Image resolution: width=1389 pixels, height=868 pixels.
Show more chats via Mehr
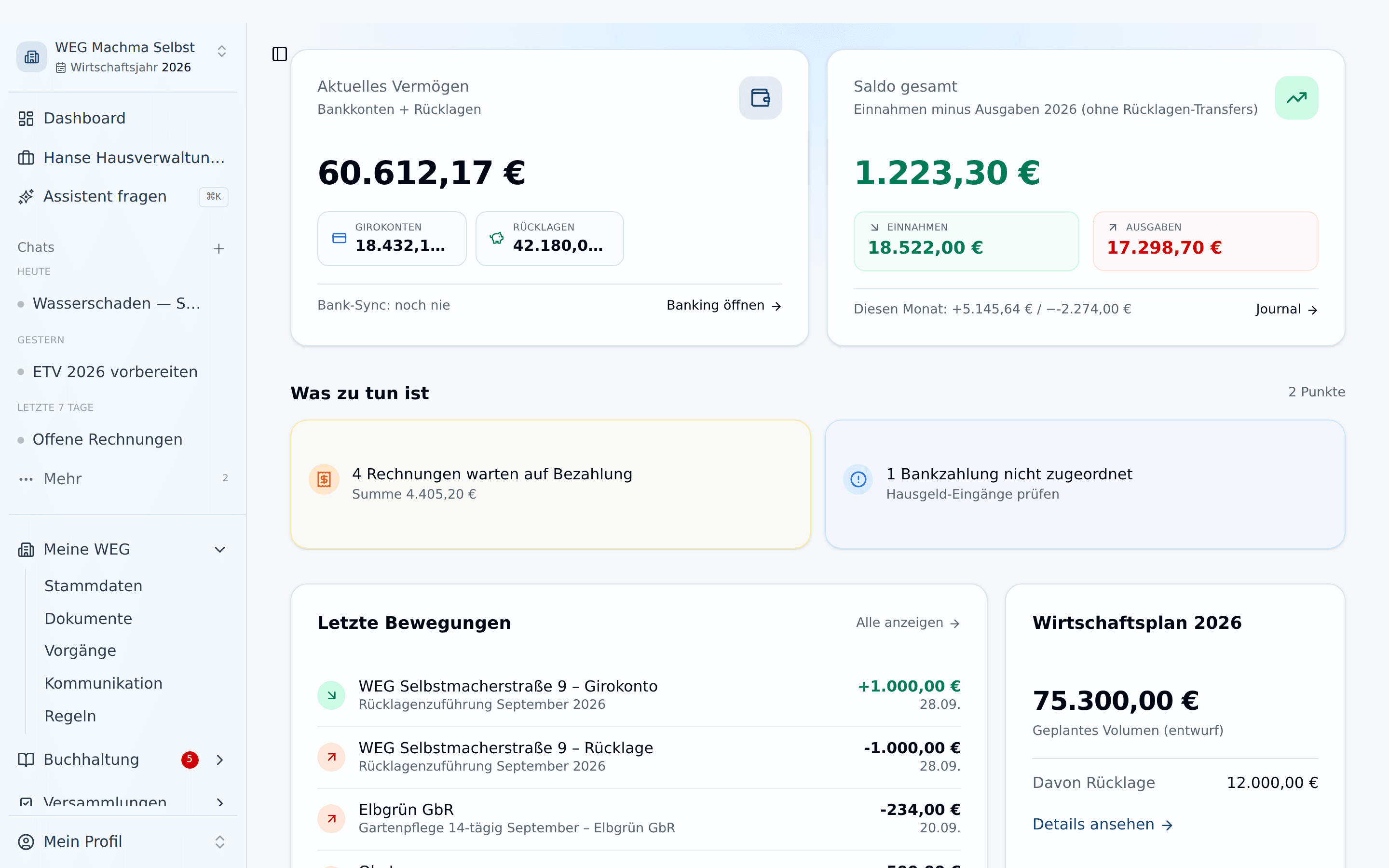coord(123,478)
